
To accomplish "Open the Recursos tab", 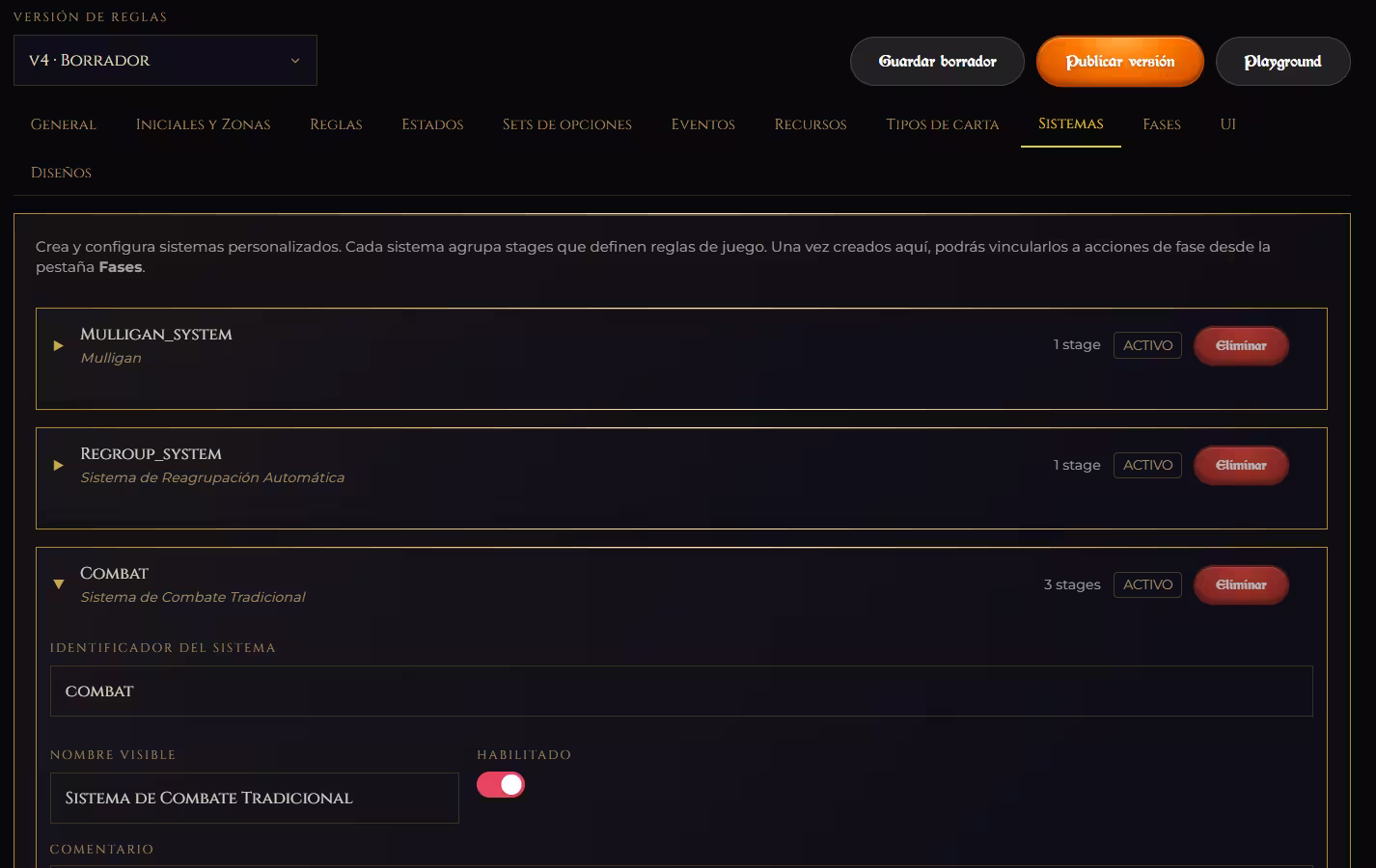I will pyautogui.click(x=810, y=124).
